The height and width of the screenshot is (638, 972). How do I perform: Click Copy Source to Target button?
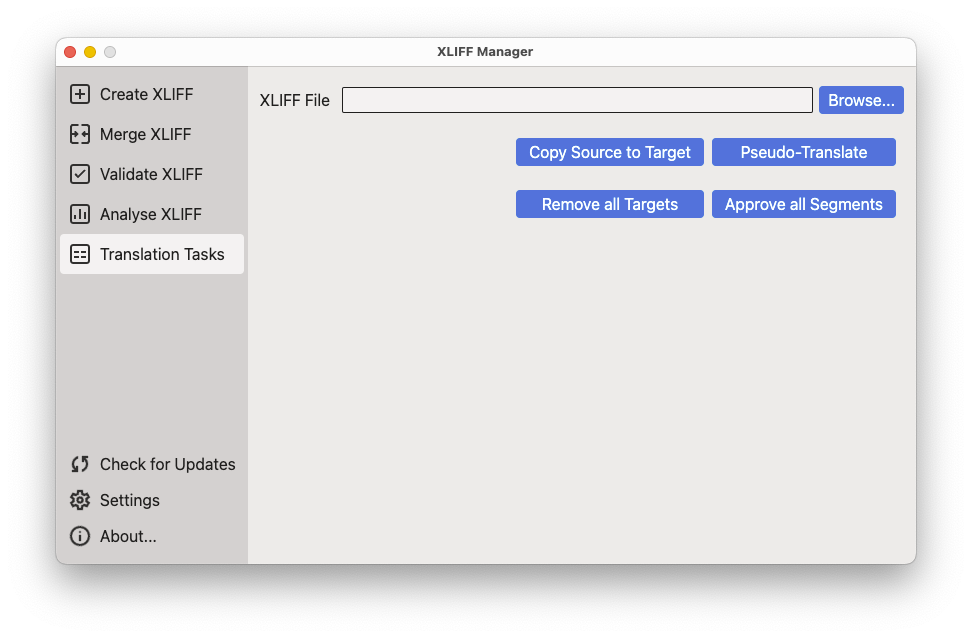(x=610, y=152)
